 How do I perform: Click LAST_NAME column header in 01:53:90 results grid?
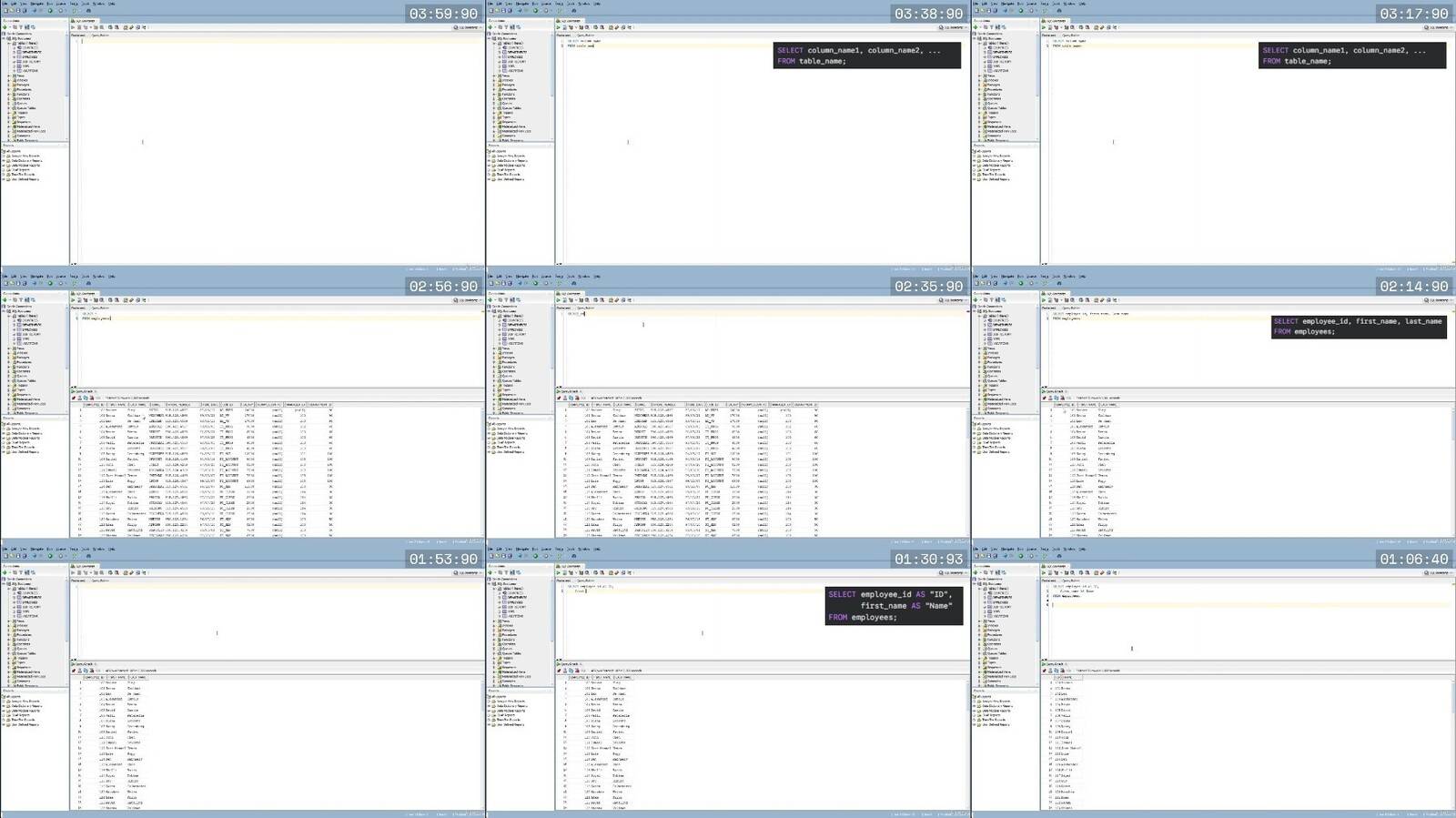click(x=137, y=677)
